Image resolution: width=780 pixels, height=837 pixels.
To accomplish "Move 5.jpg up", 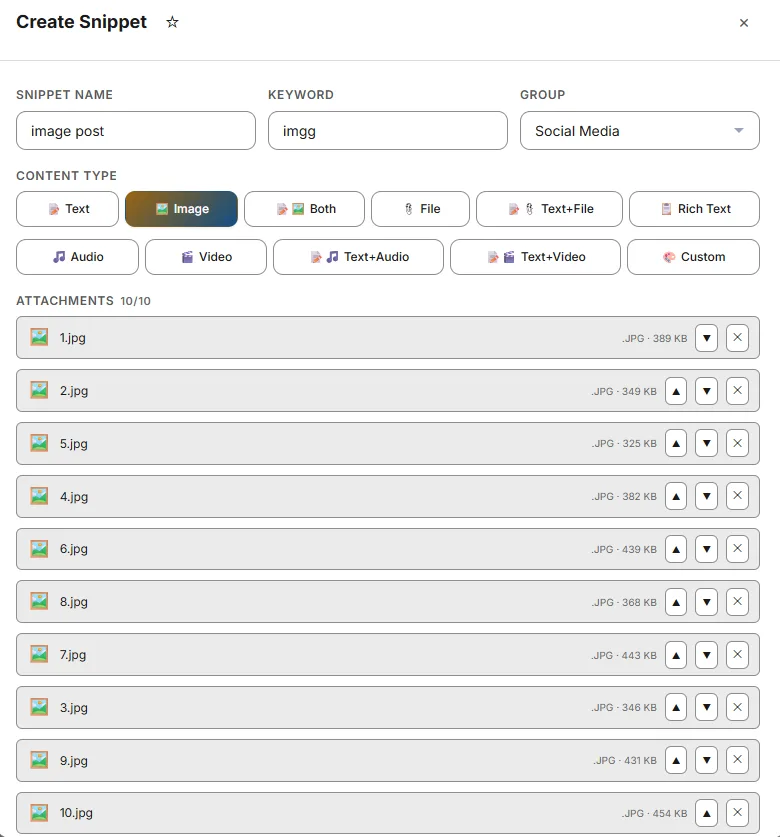I will tap(676, 444).
